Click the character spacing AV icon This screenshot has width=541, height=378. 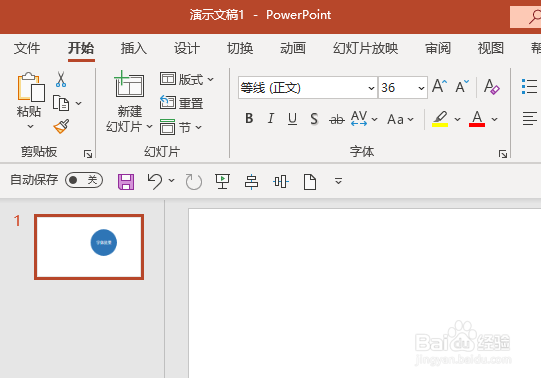point(359,118)
